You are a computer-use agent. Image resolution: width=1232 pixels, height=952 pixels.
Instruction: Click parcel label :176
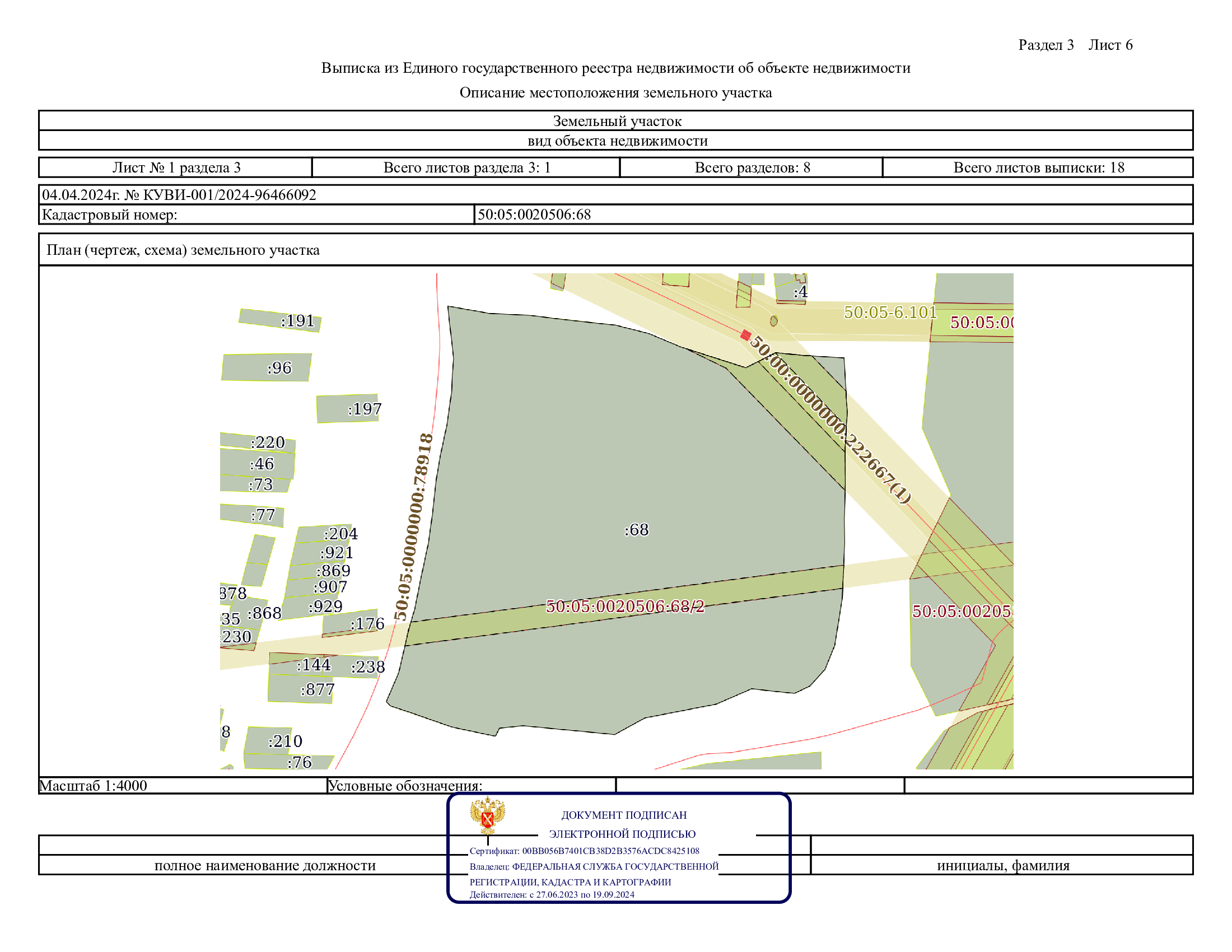tap(367, 624)
